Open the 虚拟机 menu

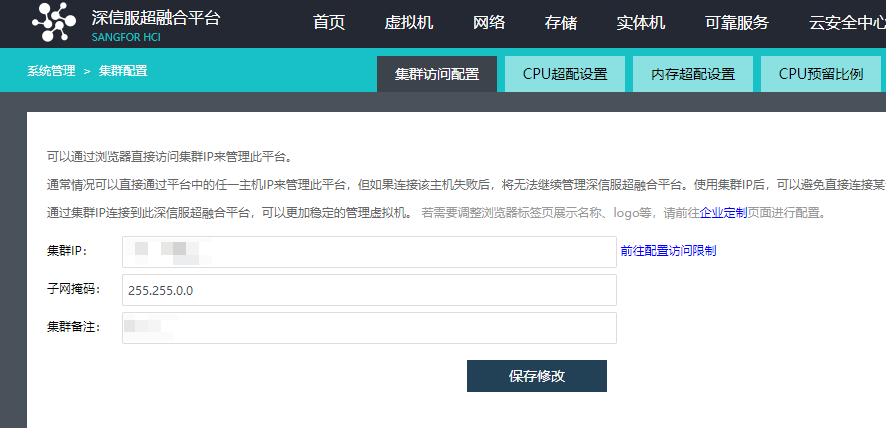click(x=409, y=23)
